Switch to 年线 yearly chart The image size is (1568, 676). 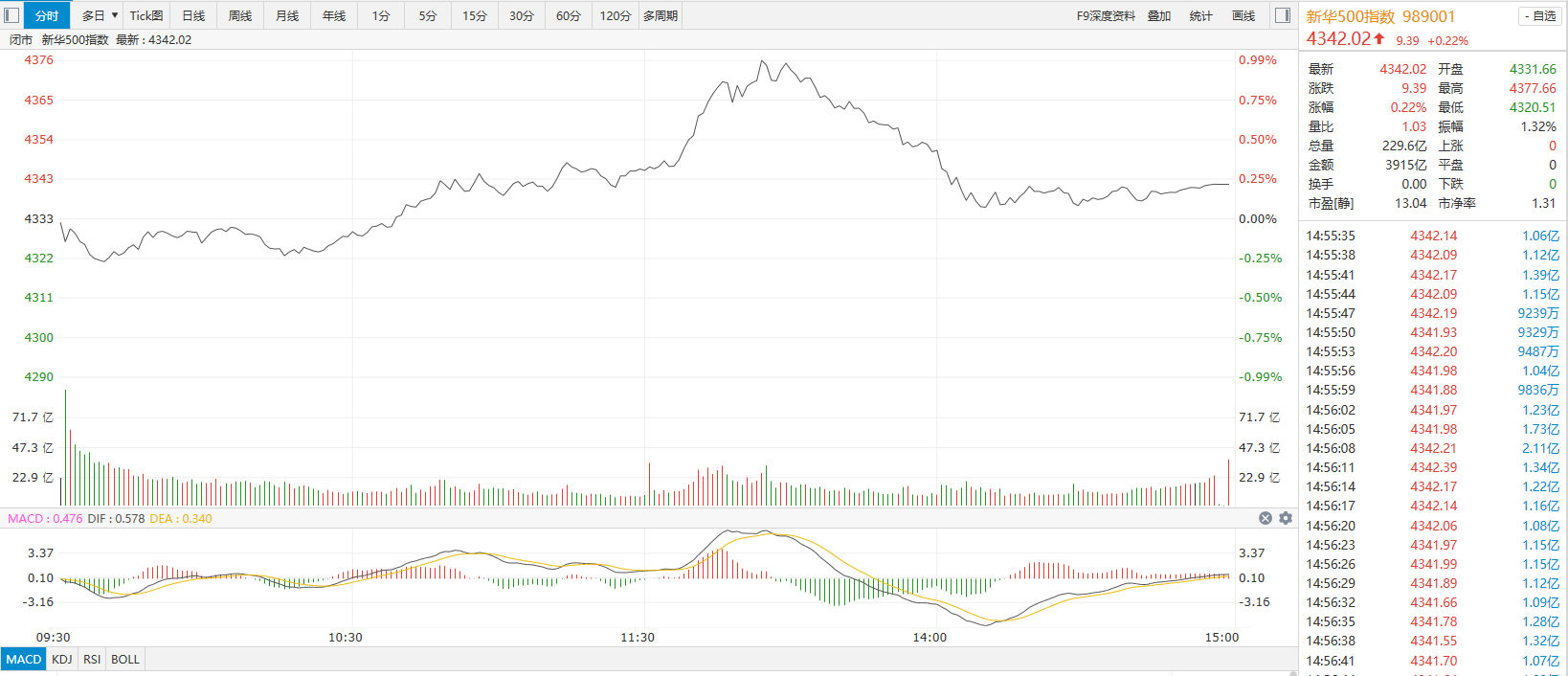(334, 15)
